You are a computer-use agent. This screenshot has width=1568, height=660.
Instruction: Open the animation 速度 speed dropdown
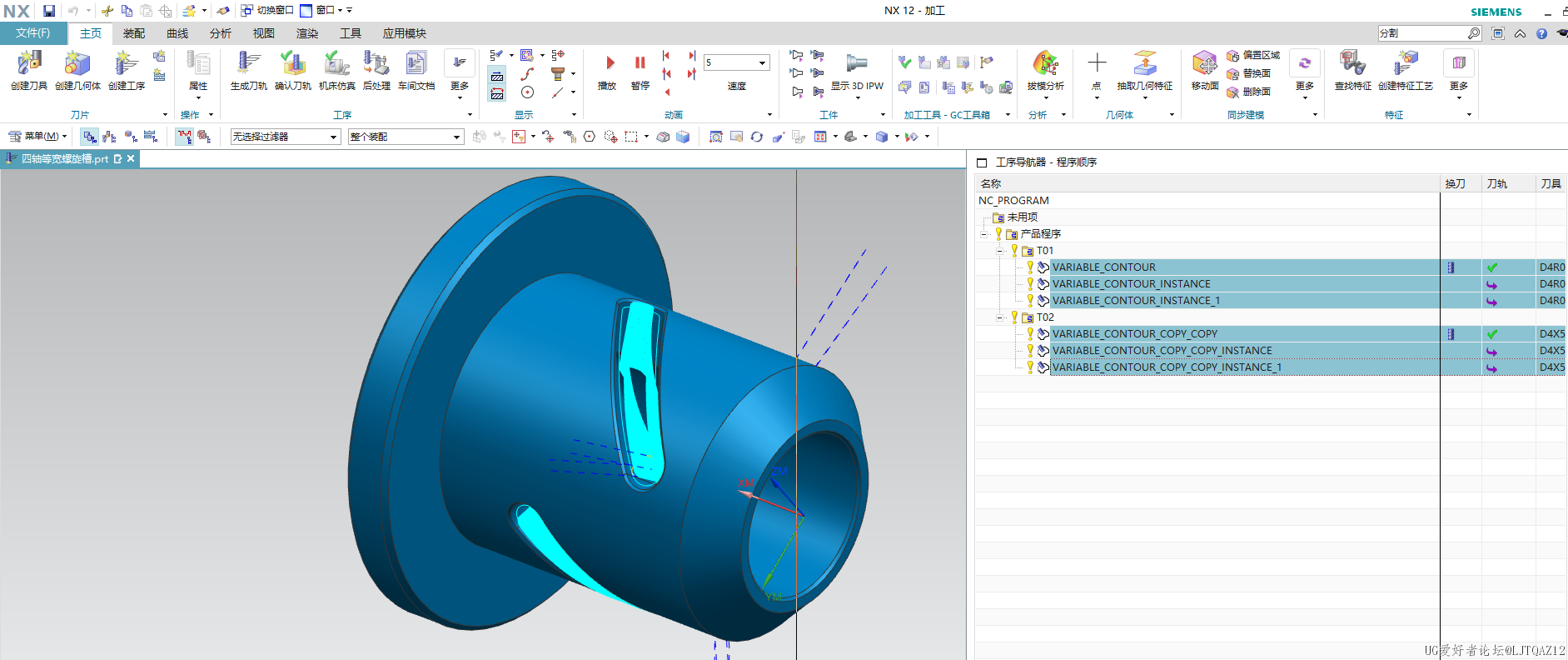(x=736, y=62)
